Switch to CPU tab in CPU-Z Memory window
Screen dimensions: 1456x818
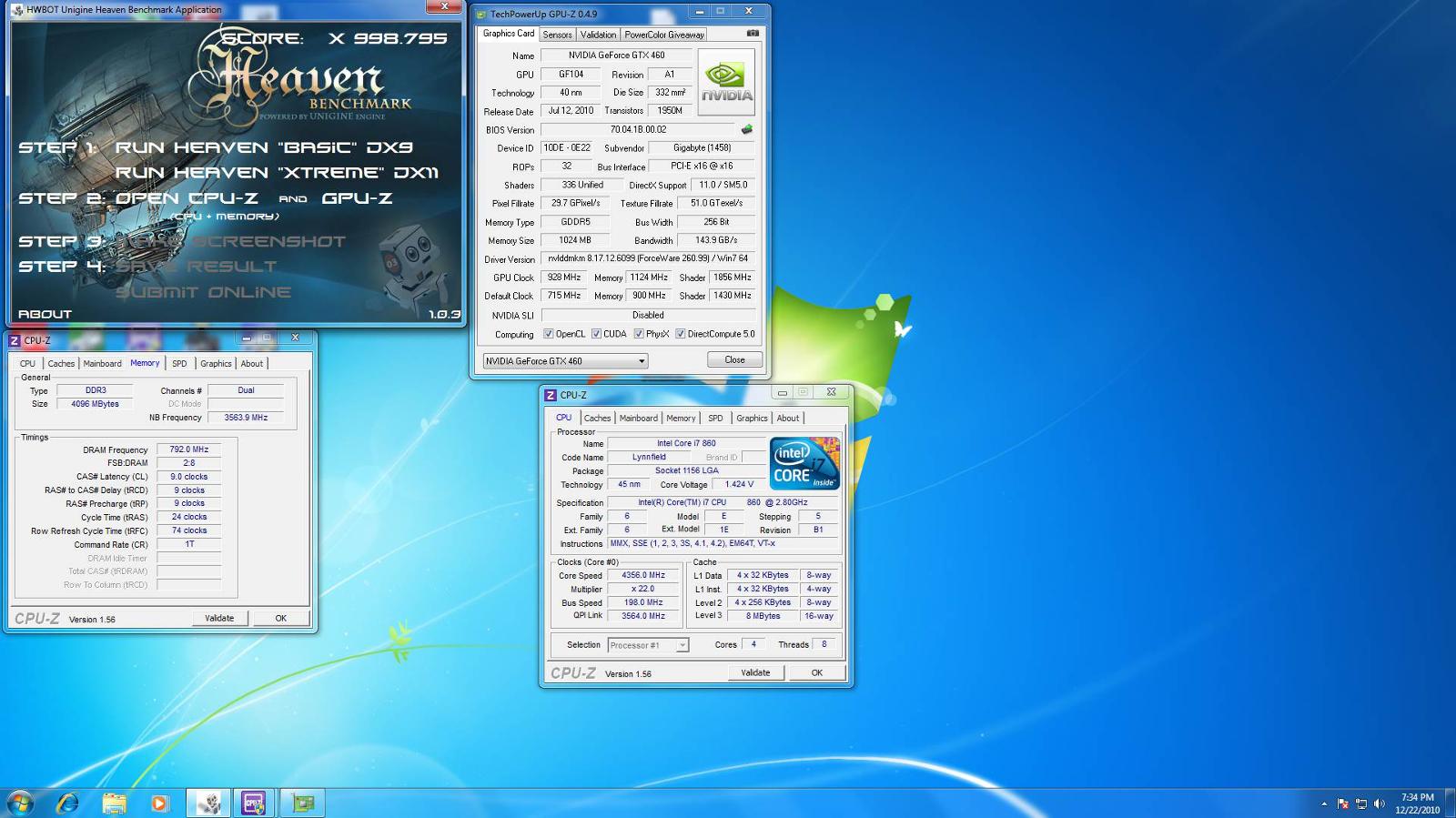pyautogui.click(x=27, y=364)
